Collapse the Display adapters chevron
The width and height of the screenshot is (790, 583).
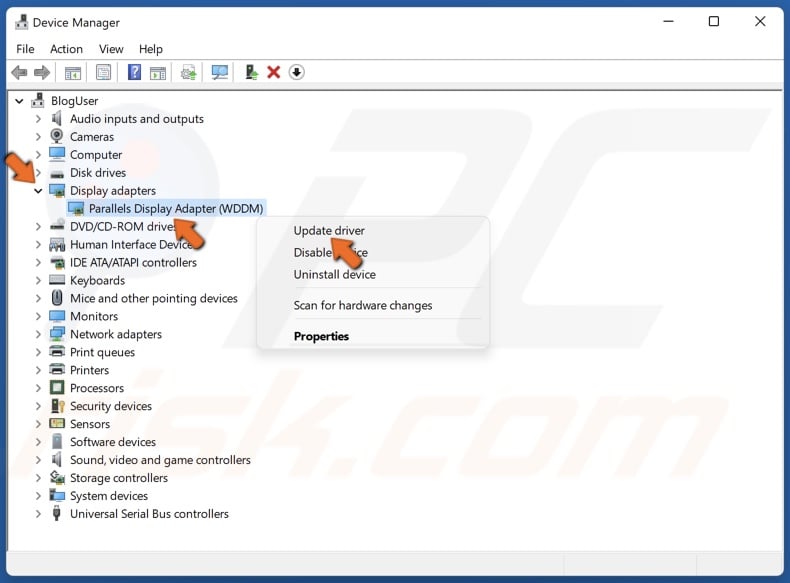38,190
